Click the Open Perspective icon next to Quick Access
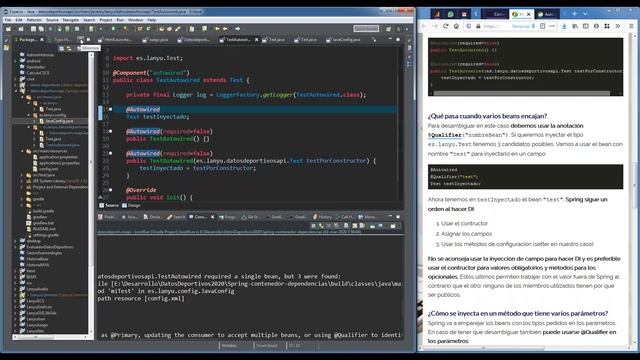Image resolution: width=640 pixels, height=360 pixels. [388, 29]
